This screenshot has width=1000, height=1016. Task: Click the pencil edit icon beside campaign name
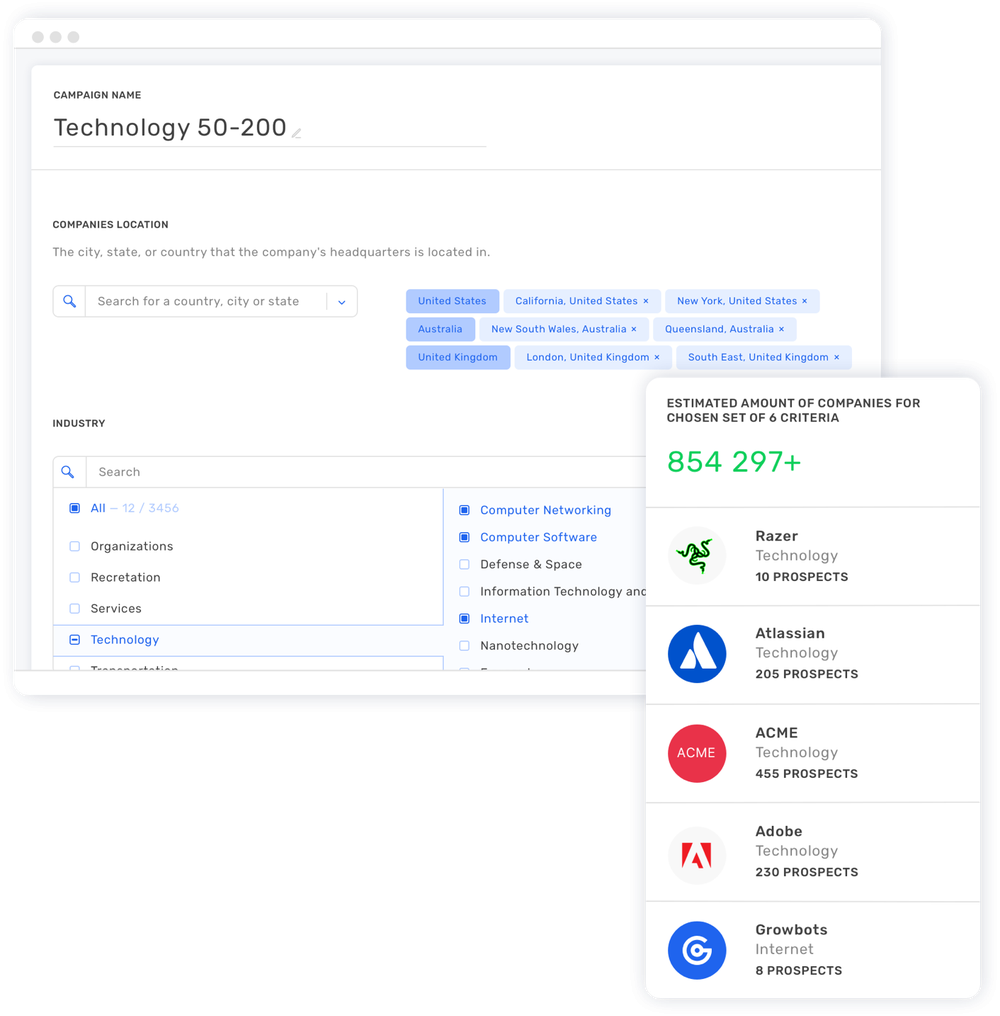click(x=296, y=133)
